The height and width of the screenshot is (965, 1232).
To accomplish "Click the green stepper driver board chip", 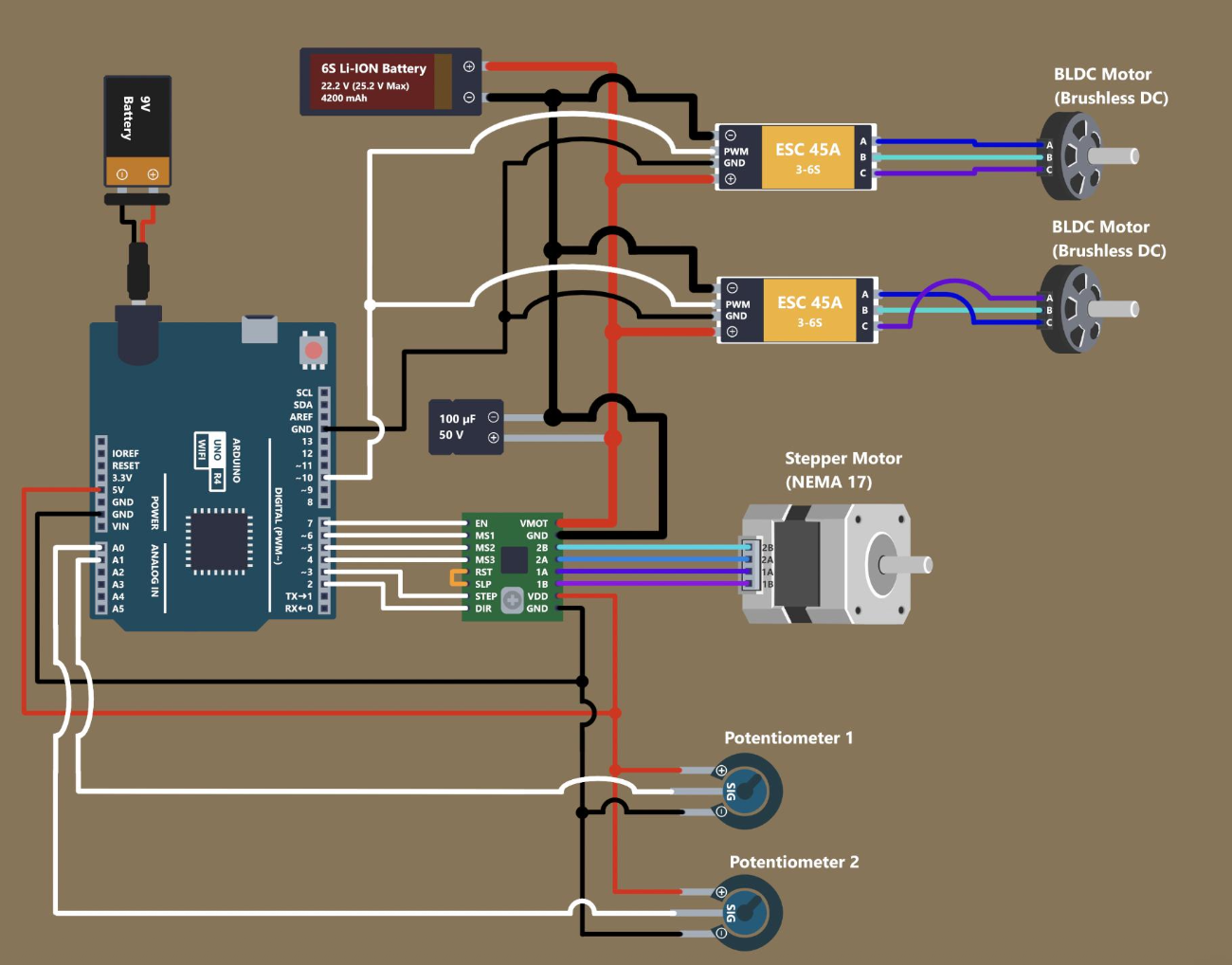I will tap(514, 560).
